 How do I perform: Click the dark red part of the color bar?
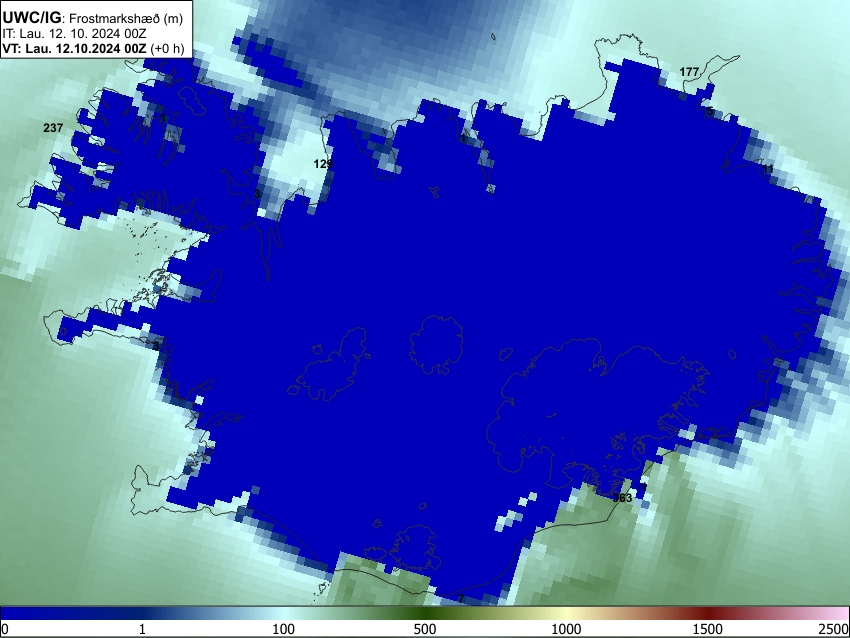click(708, 613)
